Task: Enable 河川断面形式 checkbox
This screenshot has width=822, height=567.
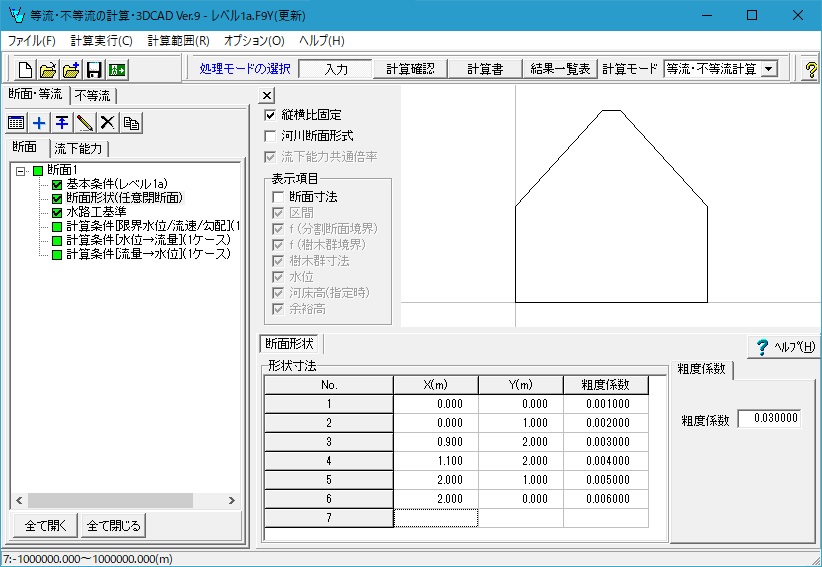Action: [x=270, y=136]
